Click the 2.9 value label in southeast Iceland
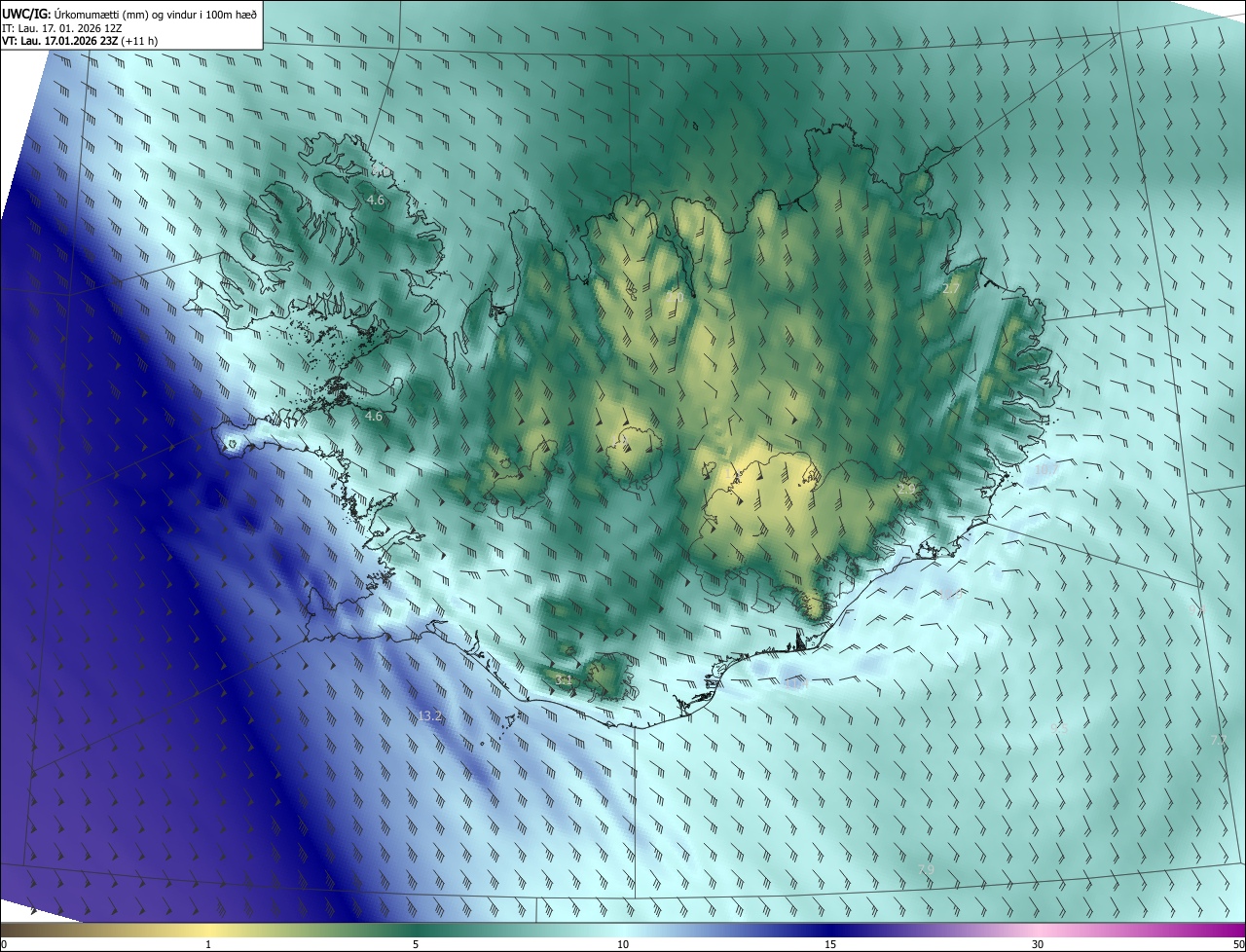 coord(906,489)
